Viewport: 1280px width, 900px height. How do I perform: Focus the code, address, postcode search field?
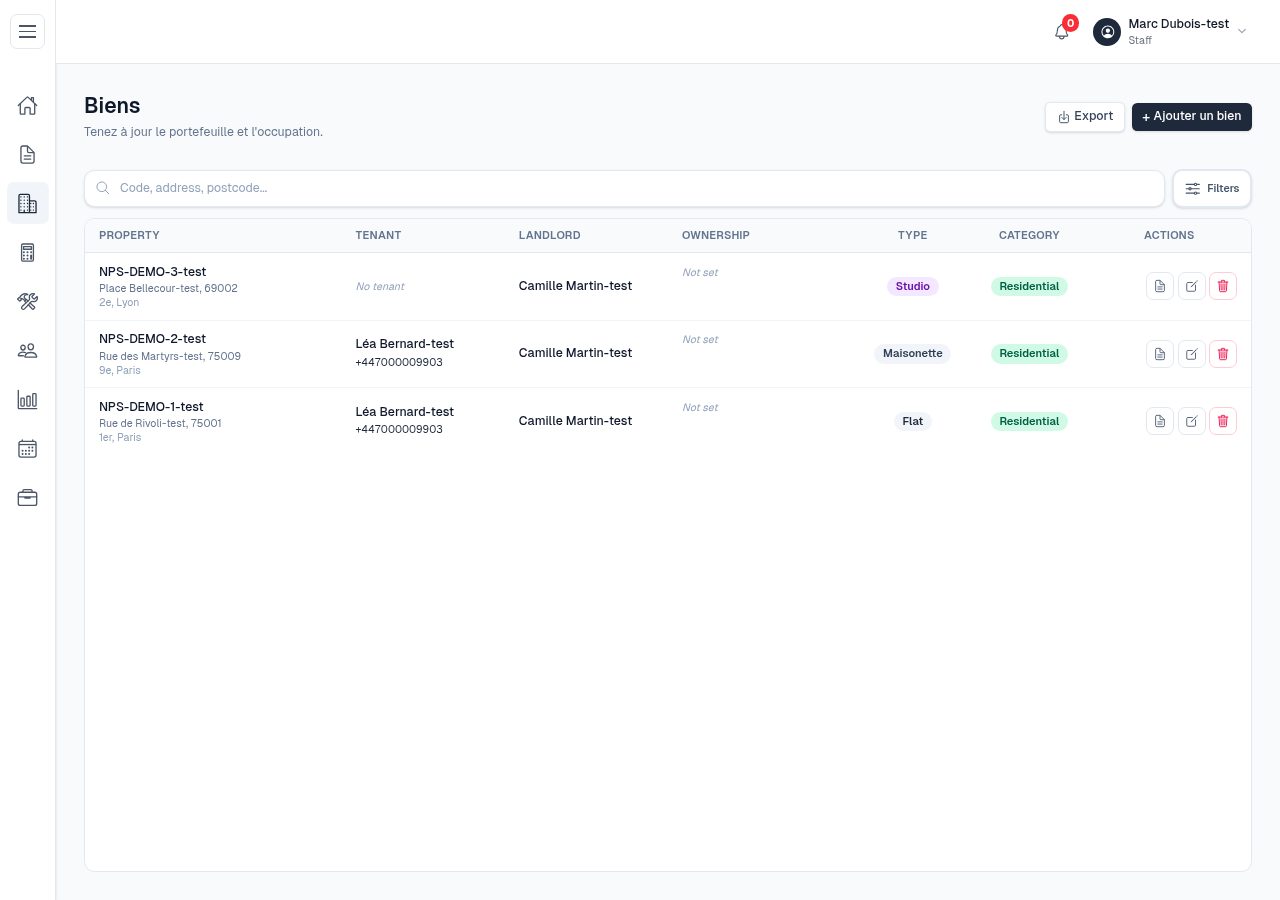point(625,188)
